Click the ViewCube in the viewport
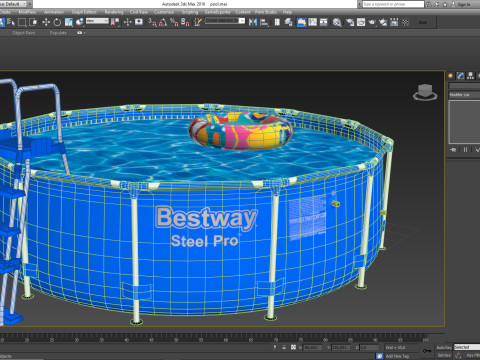Image resolution: width=480 pixels, height=360 pixels. 425,92
